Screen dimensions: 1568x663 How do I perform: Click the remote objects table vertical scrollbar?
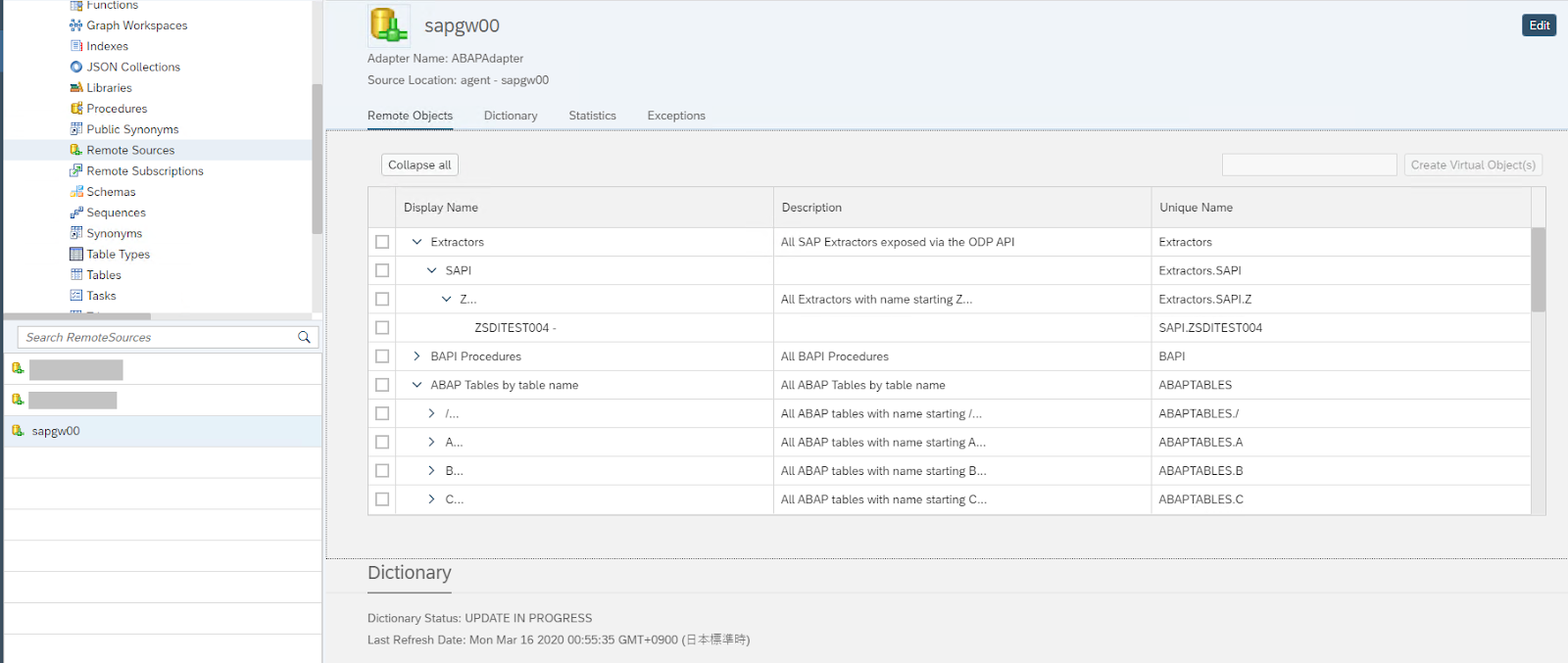[1538, 269]
